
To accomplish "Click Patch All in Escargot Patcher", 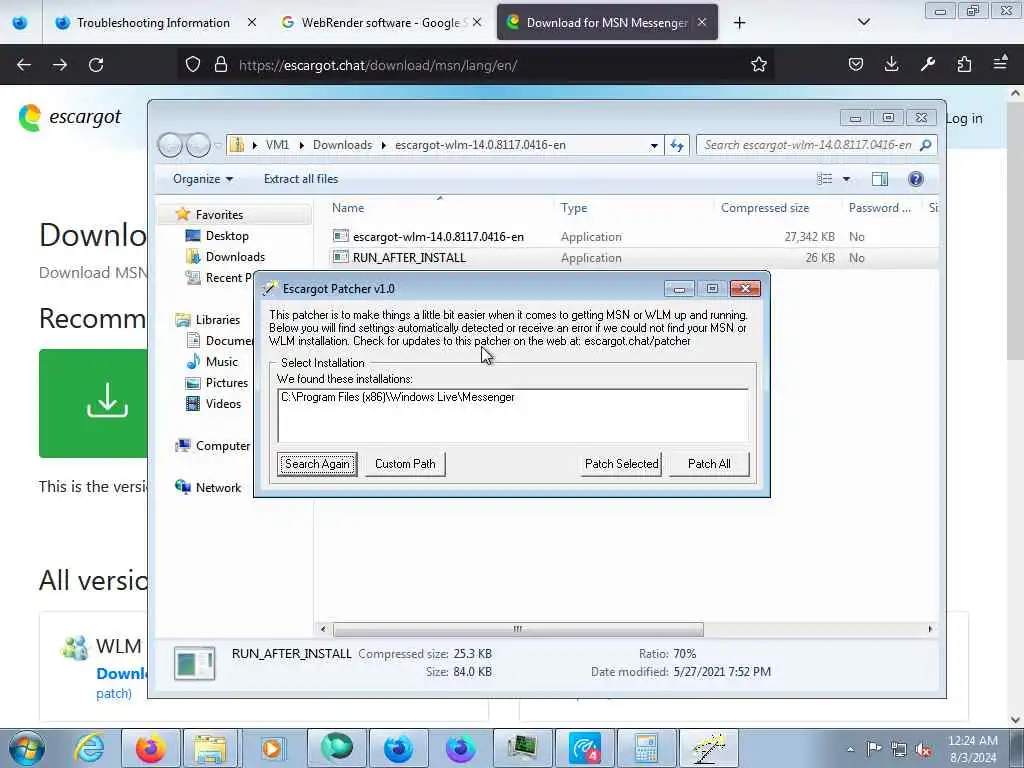I will pyautogui.click(x=709, y=464).
